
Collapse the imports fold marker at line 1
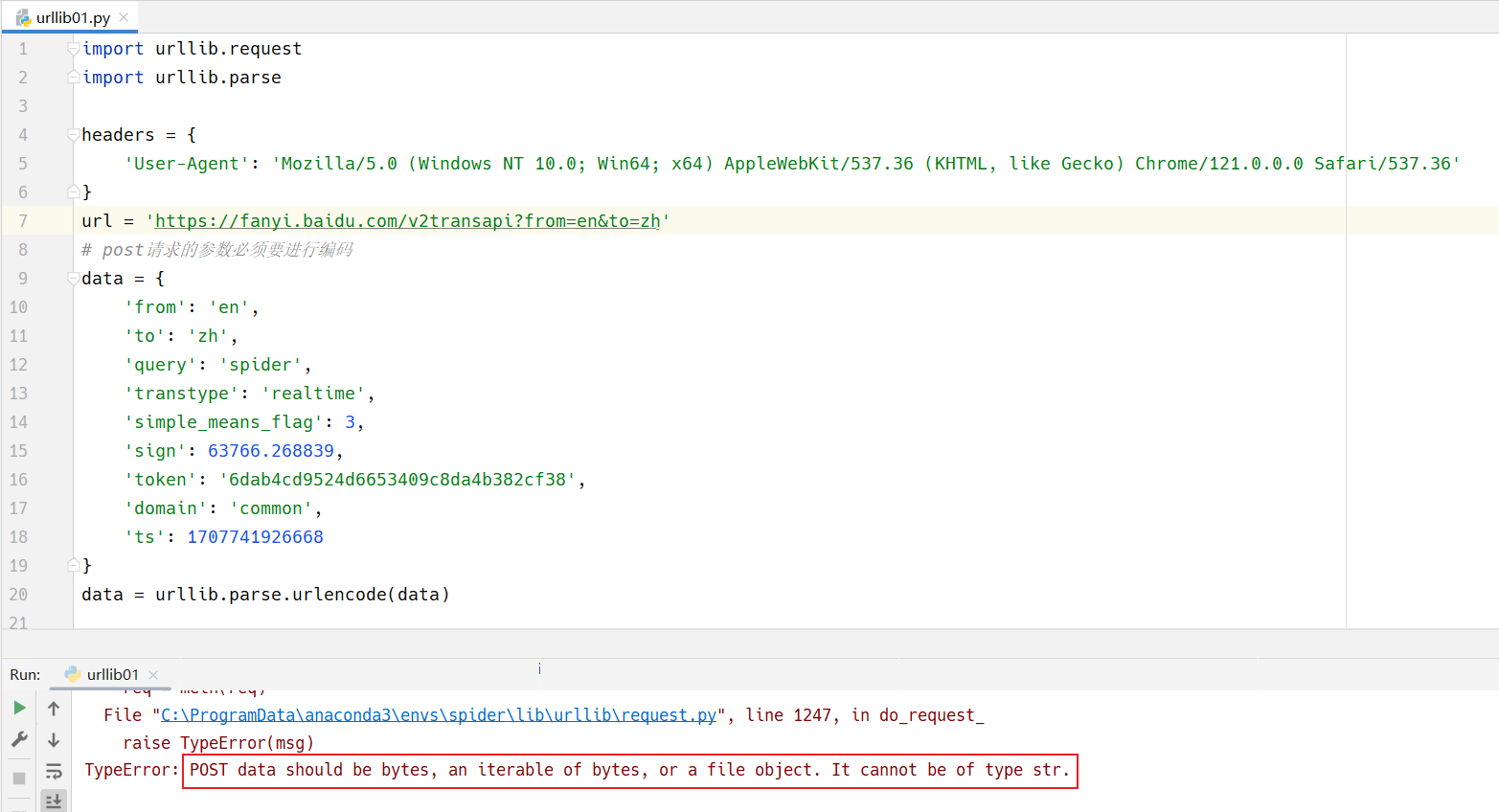click(73, 48)
